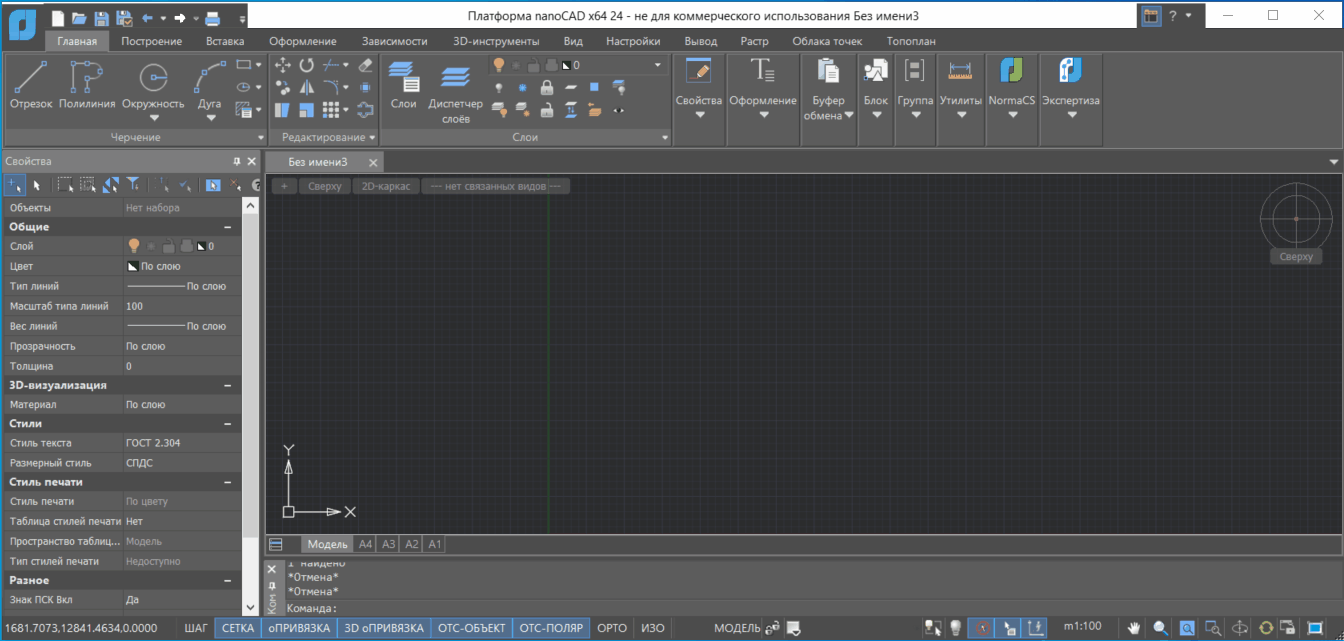Toggle ОРТО orthogonal mode

tap(612, 628)
